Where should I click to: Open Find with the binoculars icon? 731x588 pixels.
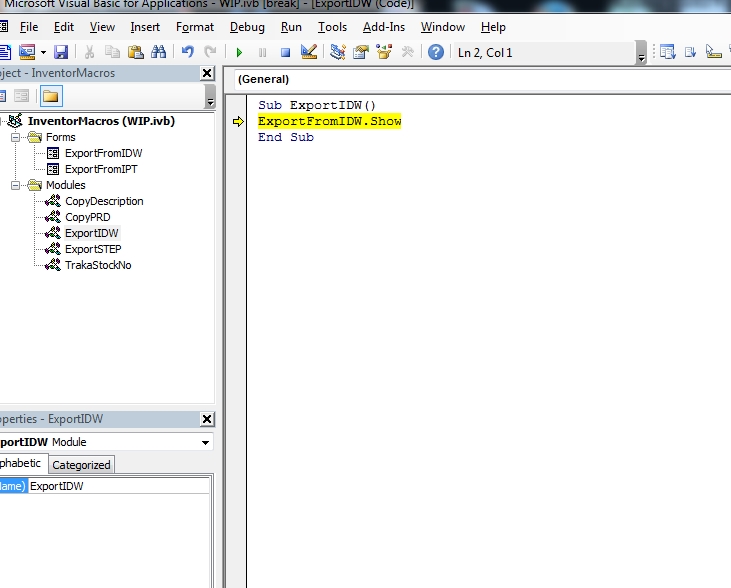[x=159, y=52]
